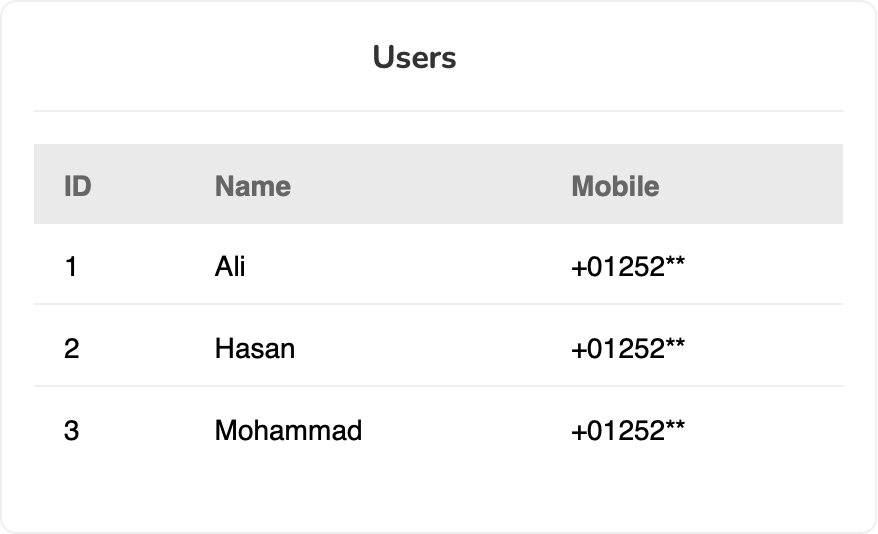Click the asterisks in Mohammad's mobile number
Viewport: 878px width, 534px height.
(x=675, y=428)
